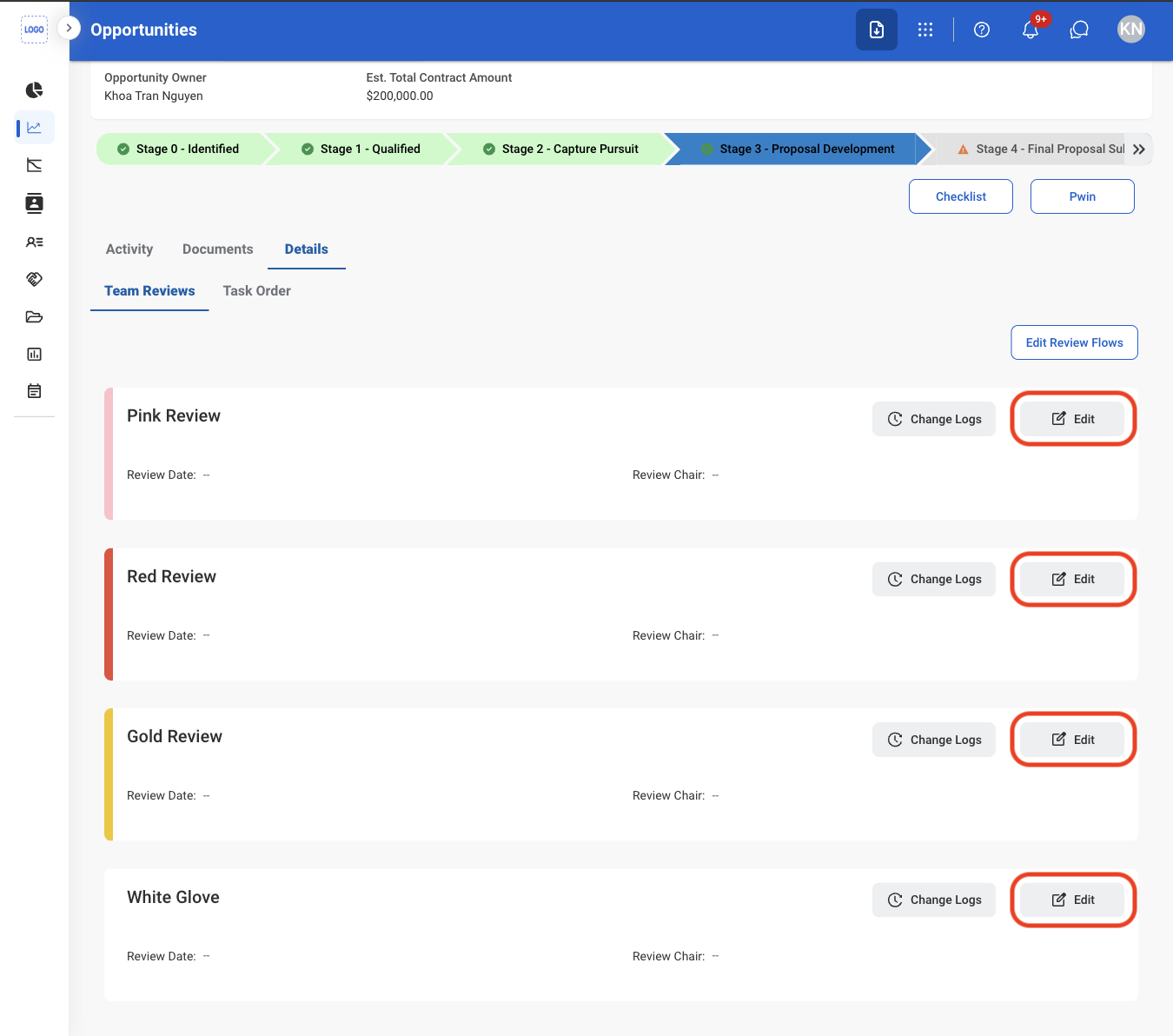This screenshot has width=1173, height=1036.
Task: Edit the White Glove review
Action: [1073, 900]
